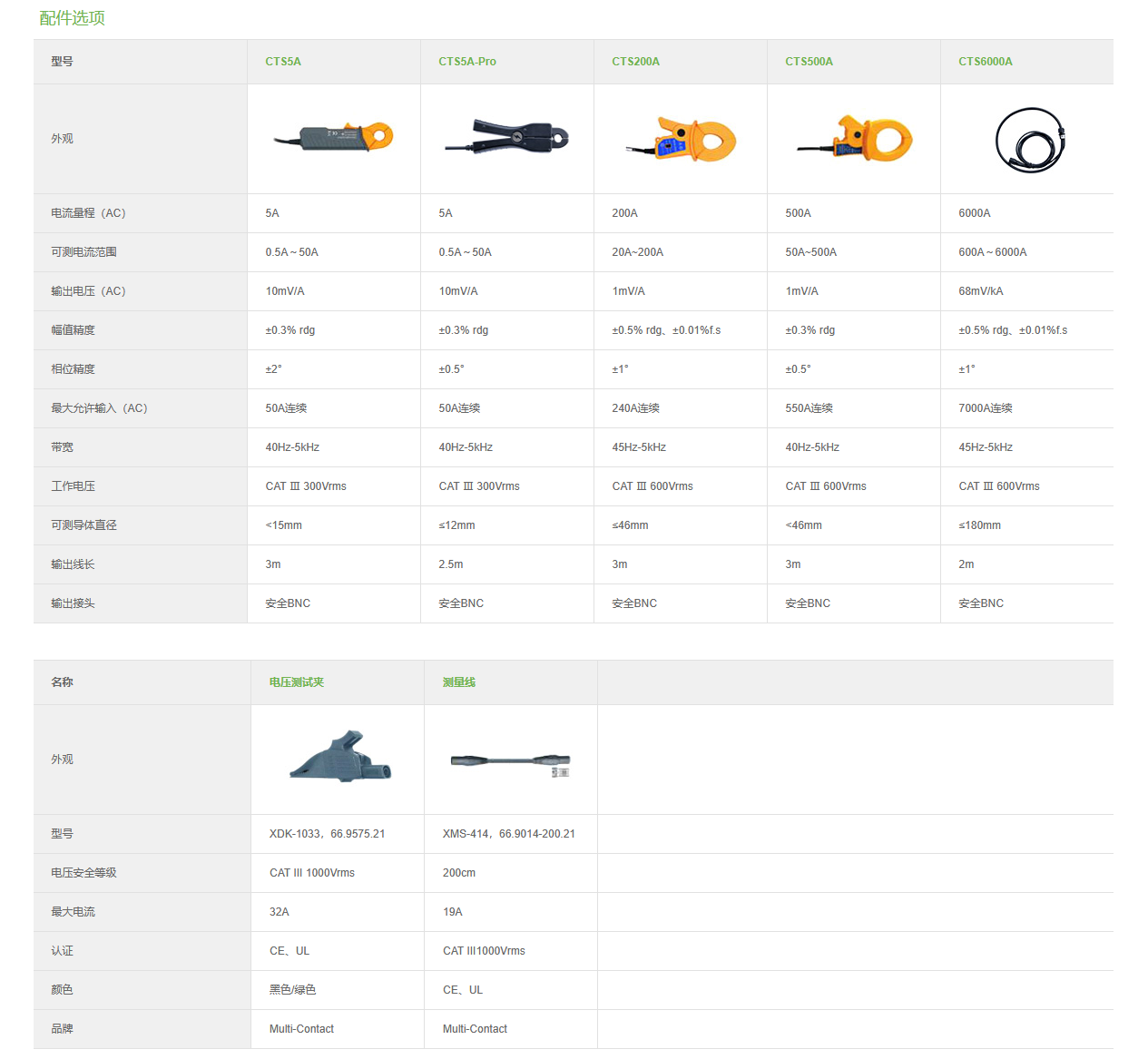Select the CTS200A orange clamp image

click(681, 139)
